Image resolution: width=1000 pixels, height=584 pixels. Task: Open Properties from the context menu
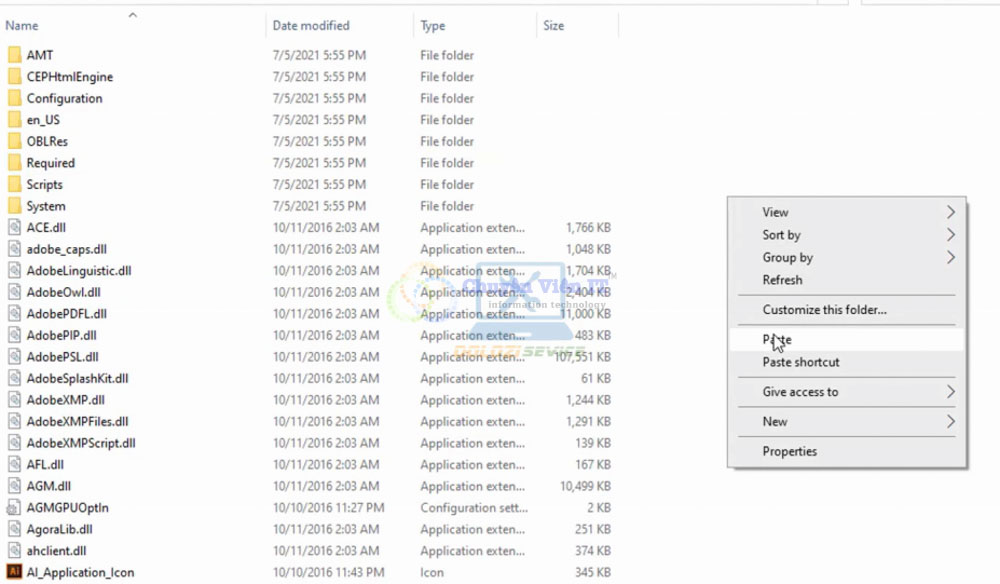pos(789,451)
